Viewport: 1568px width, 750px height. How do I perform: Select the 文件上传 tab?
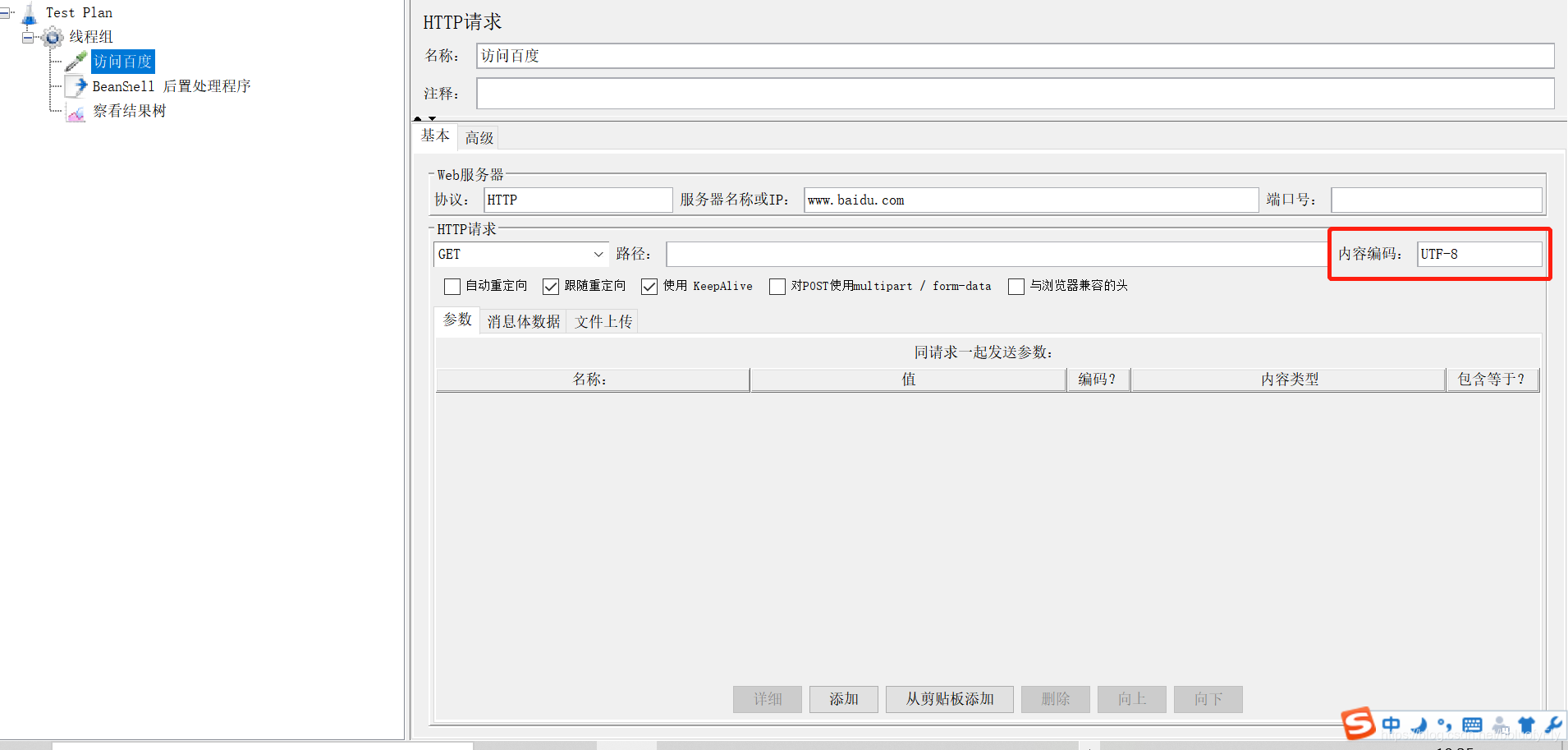[x=603, y=321]
